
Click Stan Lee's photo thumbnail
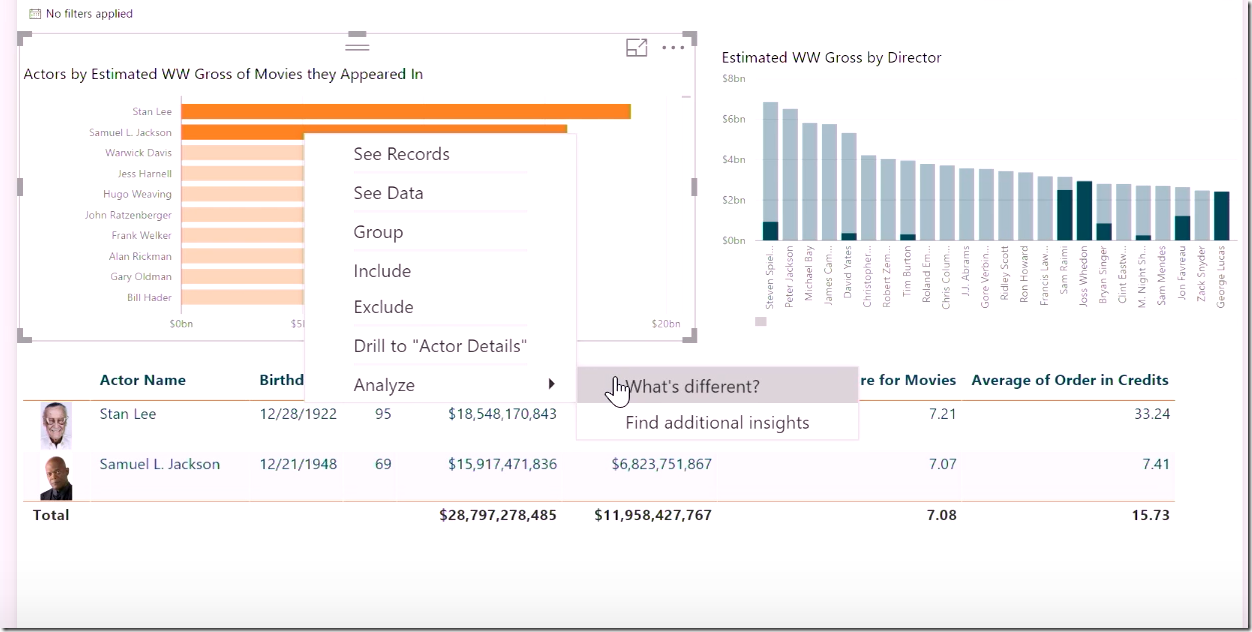pyautogui.click(x=56, y=425)
